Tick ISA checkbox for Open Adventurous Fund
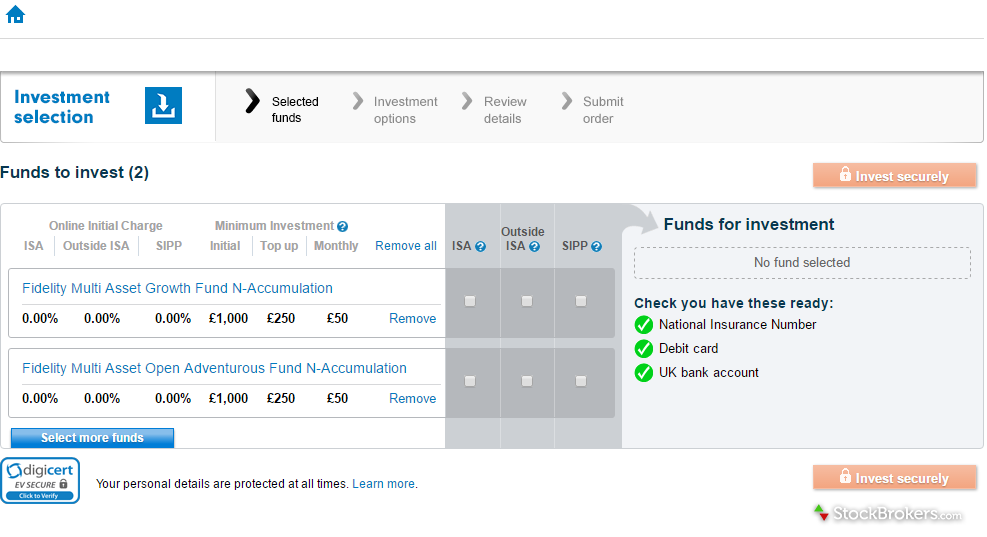The height and width of the screenshot is (537, 987). 470,382
